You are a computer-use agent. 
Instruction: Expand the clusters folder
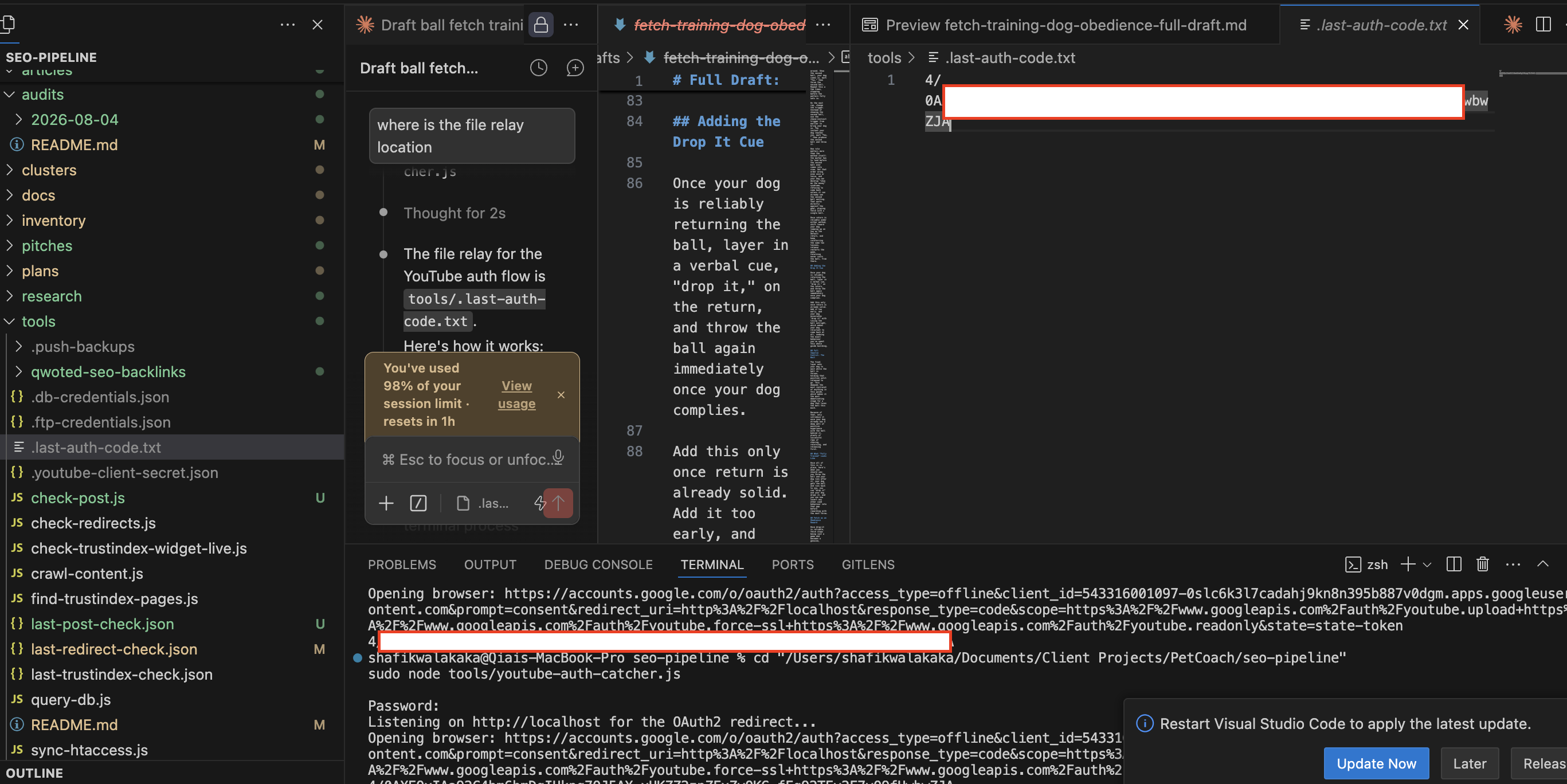click(x=10, y=170)
